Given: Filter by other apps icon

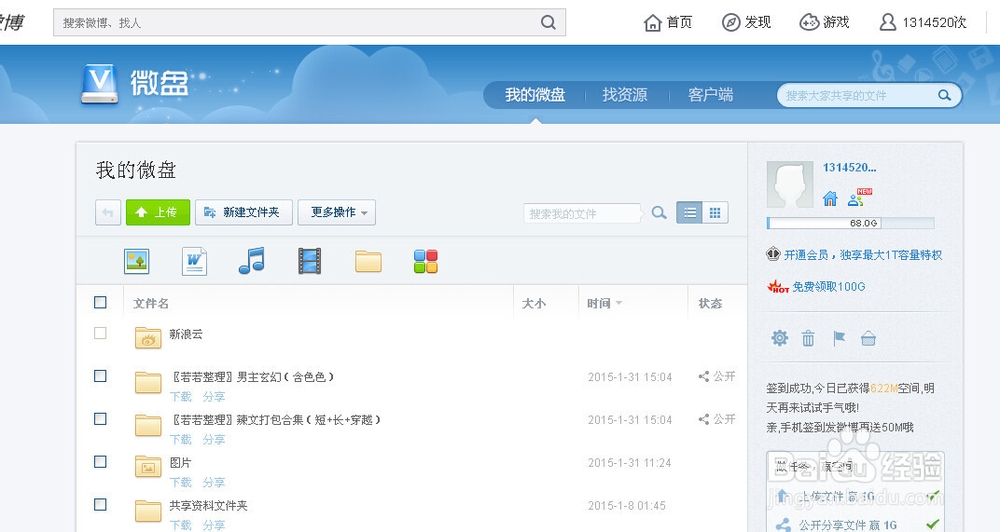Looking at the screenshot, I should [x=425, y=261].
